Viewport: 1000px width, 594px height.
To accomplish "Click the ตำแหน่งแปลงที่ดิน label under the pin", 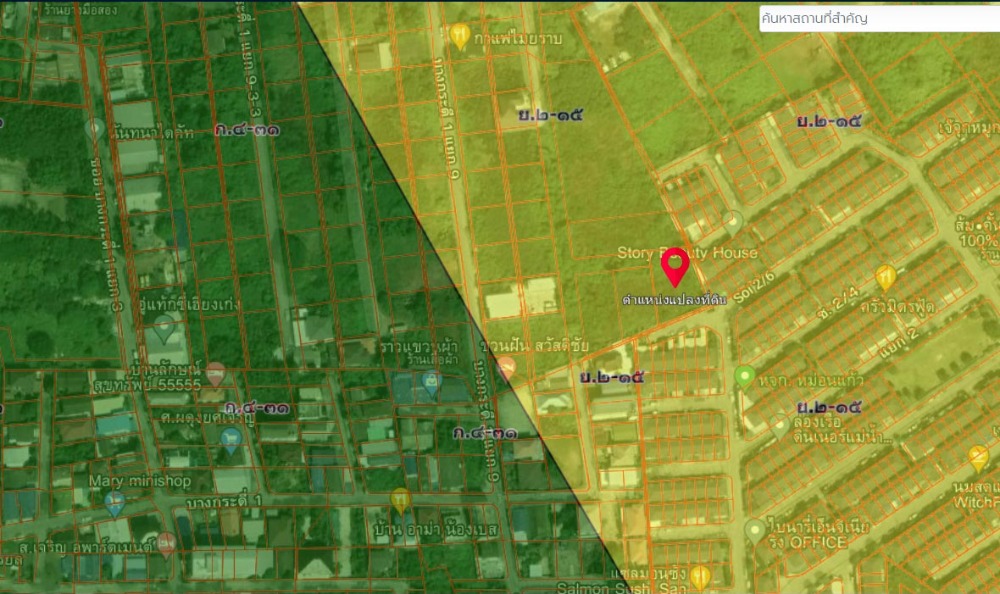I will point(668,300).
